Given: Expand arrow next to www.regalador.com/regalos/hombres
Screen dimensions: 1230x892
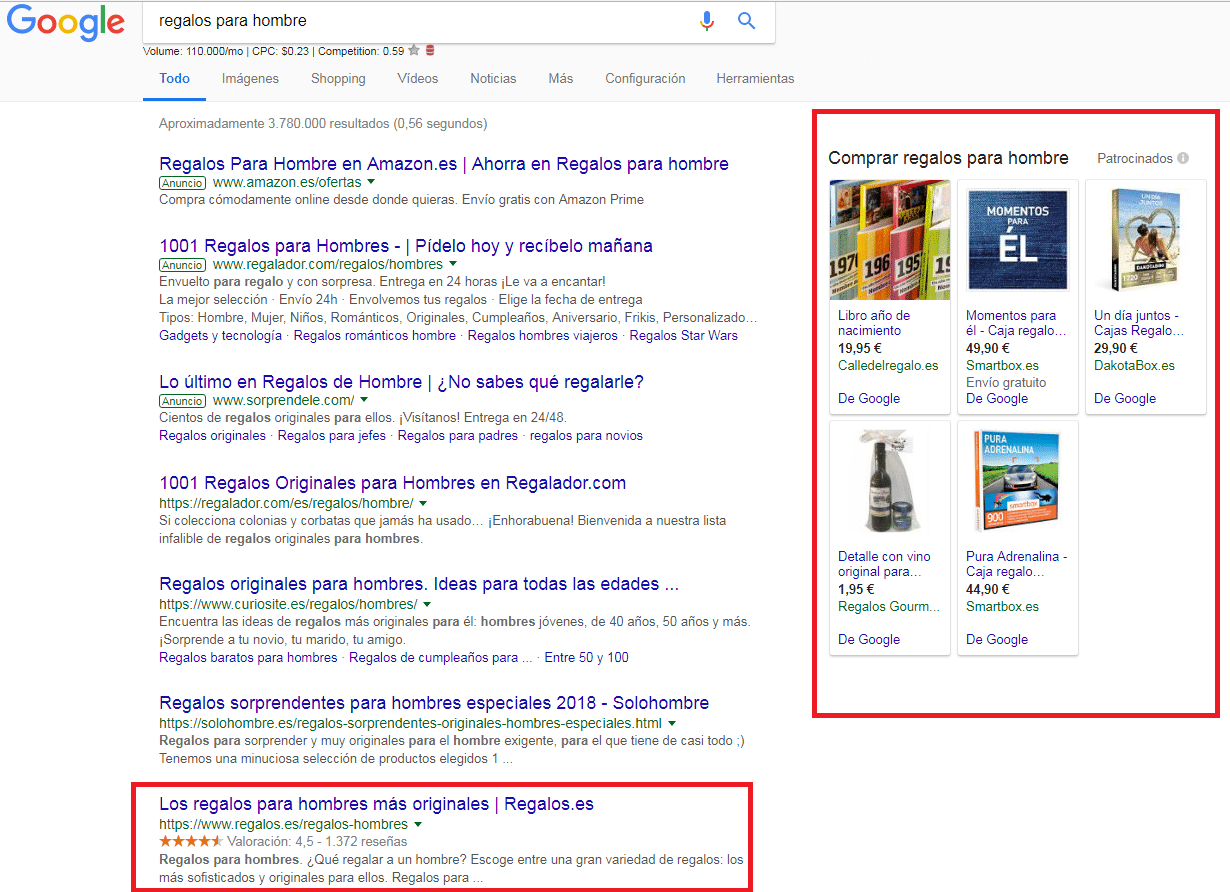Looking at the screenshot, I should 452,265.
